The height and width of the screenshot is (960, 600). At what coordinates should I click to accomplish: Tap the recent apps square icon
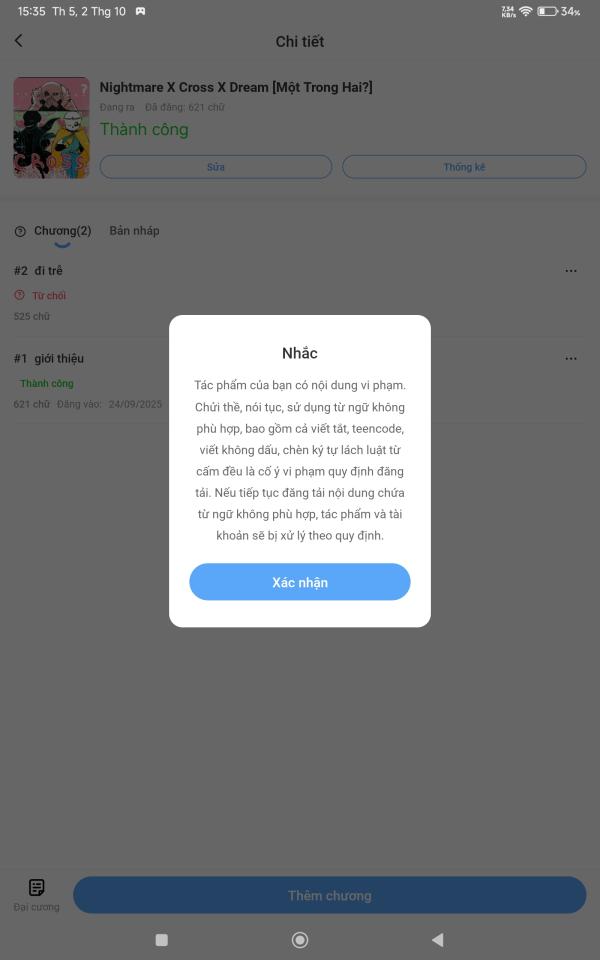click(162, 940)
